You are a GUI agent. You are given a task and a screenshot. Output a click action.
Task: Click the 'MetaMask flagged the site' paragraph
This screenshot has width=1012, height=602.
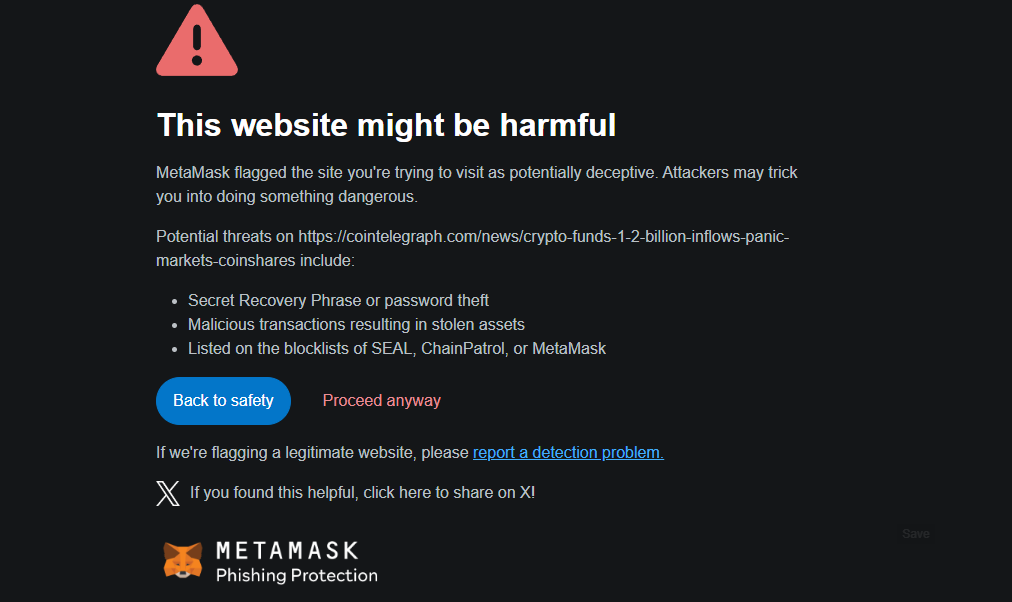(x=477, y=185)
